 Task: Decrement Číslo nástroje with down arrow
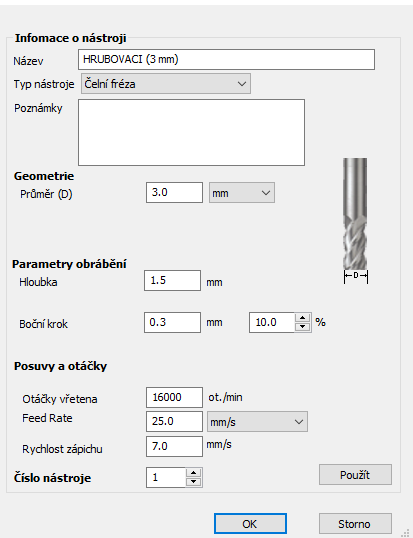tap(194, 482)
